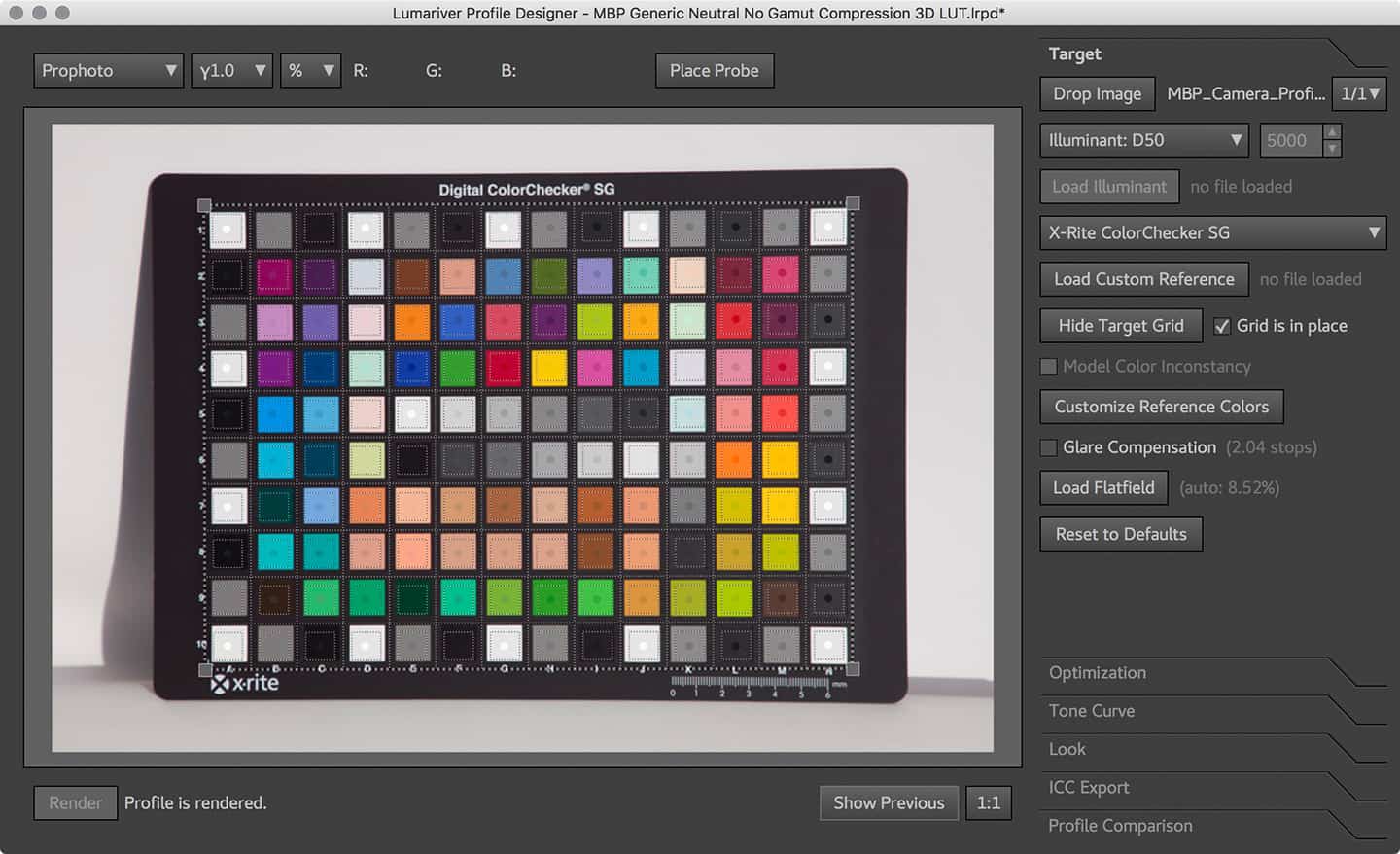Click Hide Target Grid button
Image resolution: width=1400 pixels, height=854 pixels.
click(1120, 326)
